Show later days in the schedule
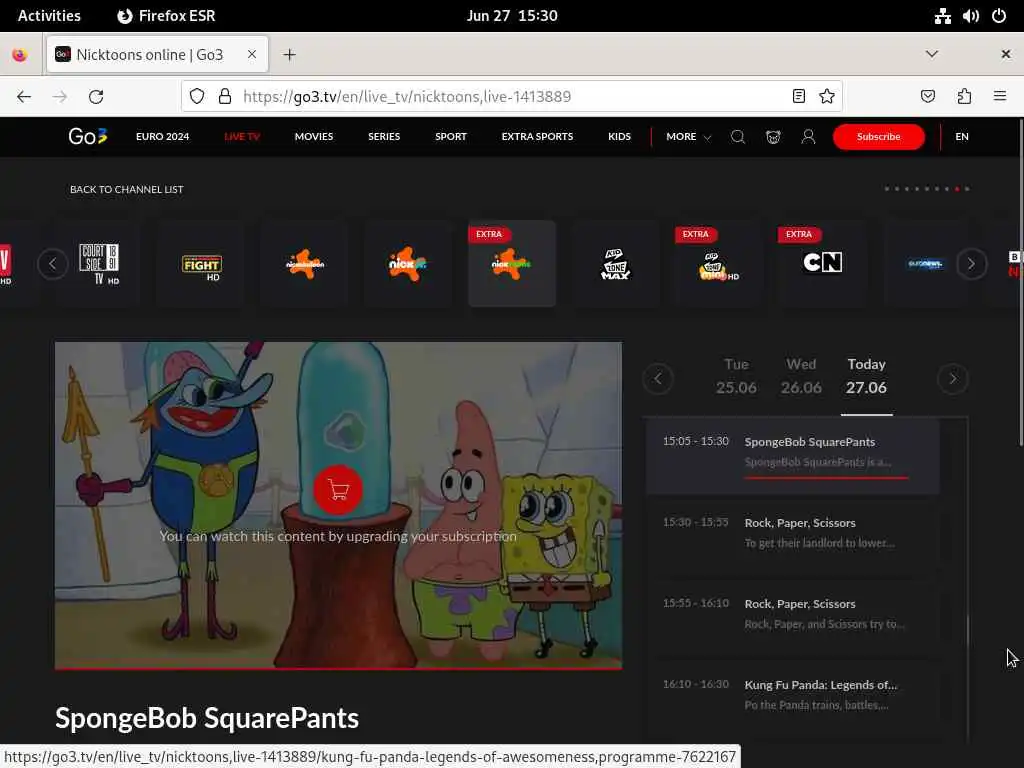This screenshot has width=1024, height=768. point(953,379)
